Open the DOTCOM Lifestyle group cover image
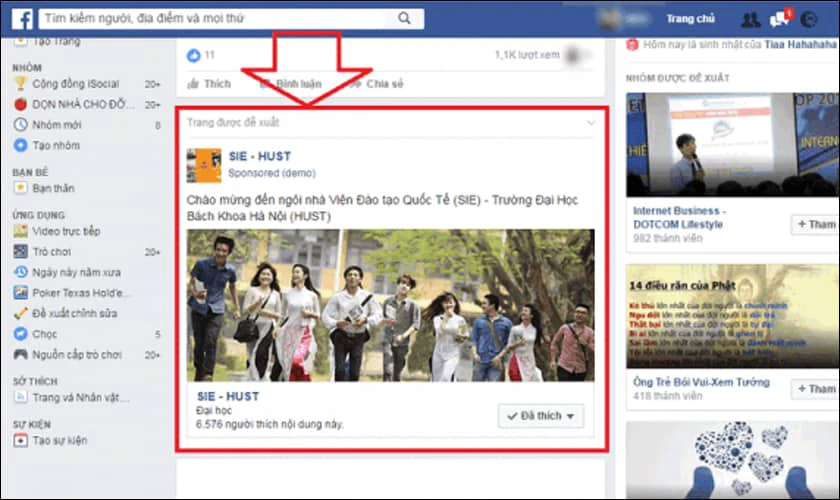The image size is (840, 500). point(733,145)
